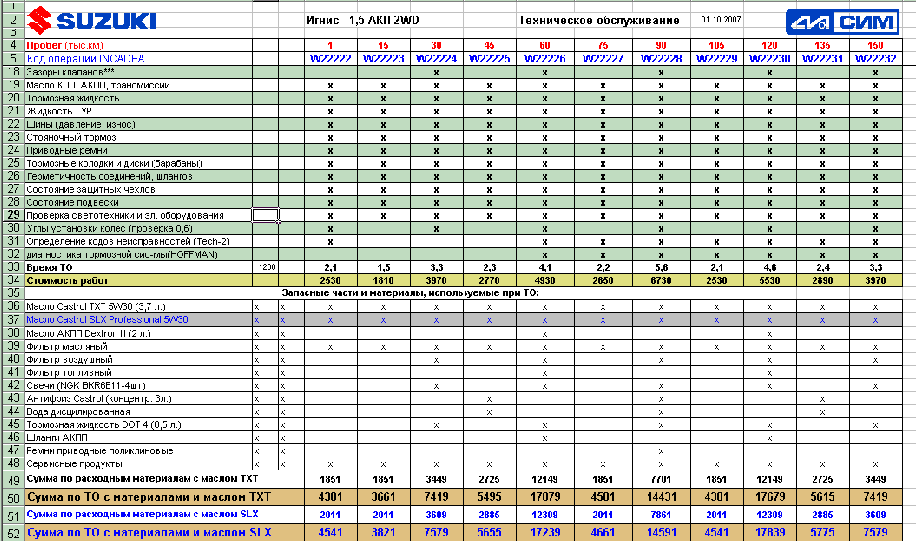Image resolution: width=916 pixels, height=541 pixels.
Task: Select mileage header cell 135
Action: click(822, 45)
